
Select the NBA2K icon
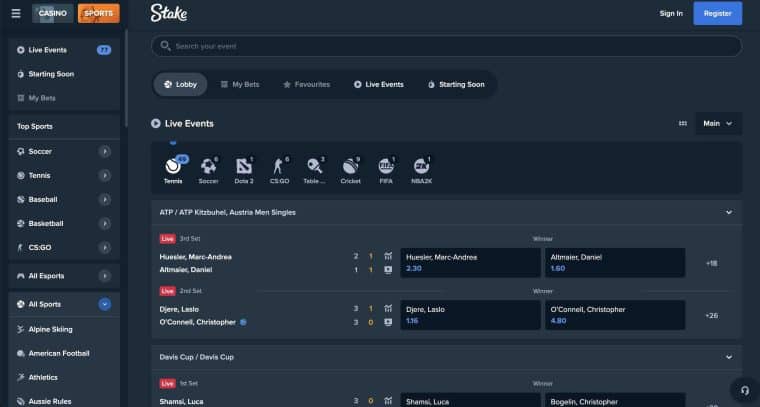coord(422,166)
